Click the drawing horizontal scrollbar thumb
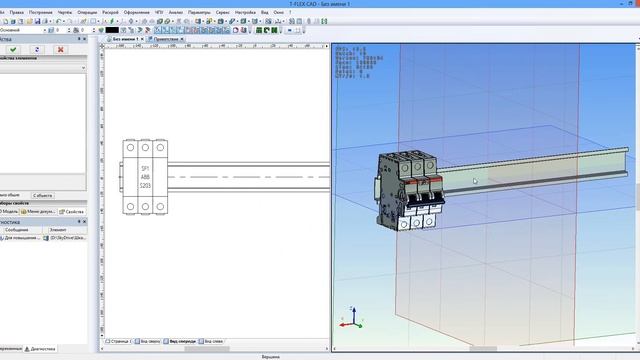This screenshot has width=640, height=360. point(207,349)
